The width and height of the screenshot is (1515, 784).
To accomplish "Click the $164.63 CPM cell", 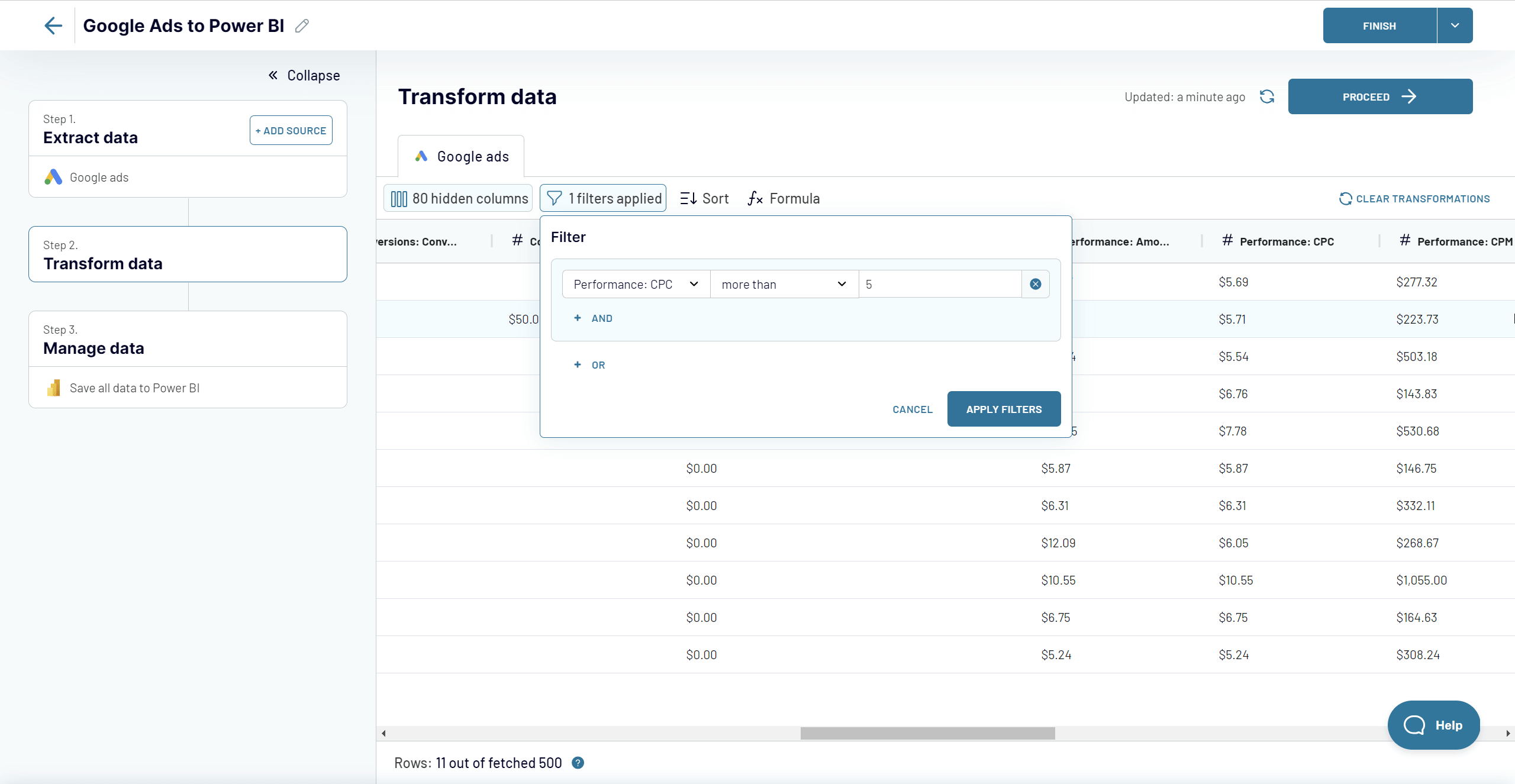I will pyautogui.click(x=1416, y=617).
